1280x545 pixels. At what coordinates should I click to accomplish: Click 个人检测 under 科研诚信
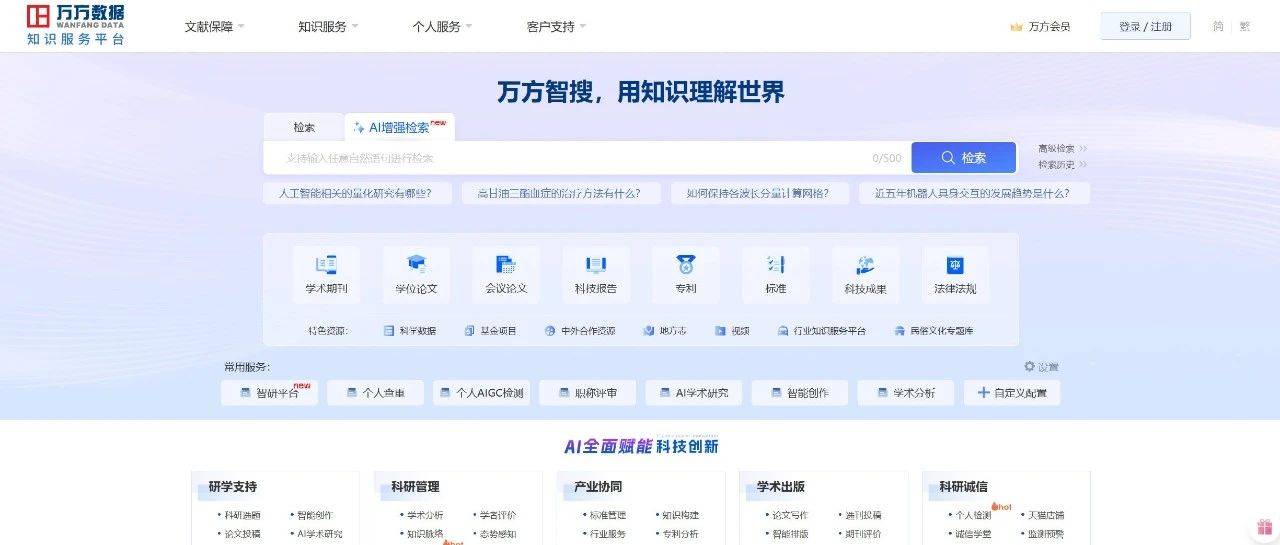coord(973,515)
